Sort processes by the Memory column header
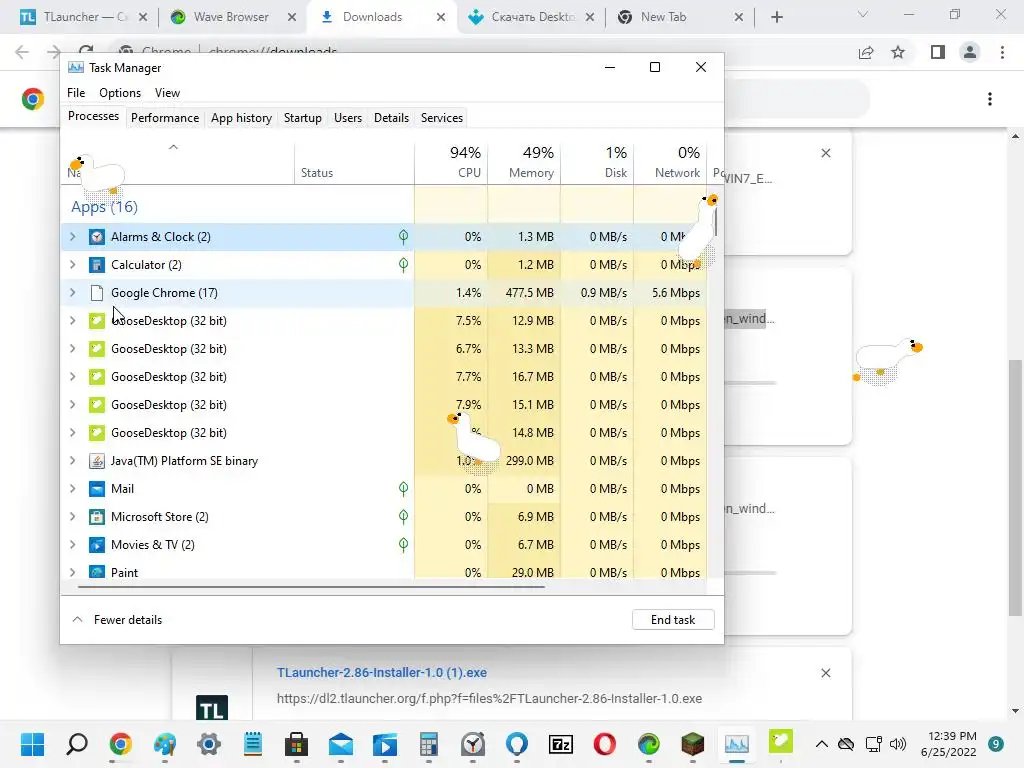1024x768 pixels. (524, 163)
